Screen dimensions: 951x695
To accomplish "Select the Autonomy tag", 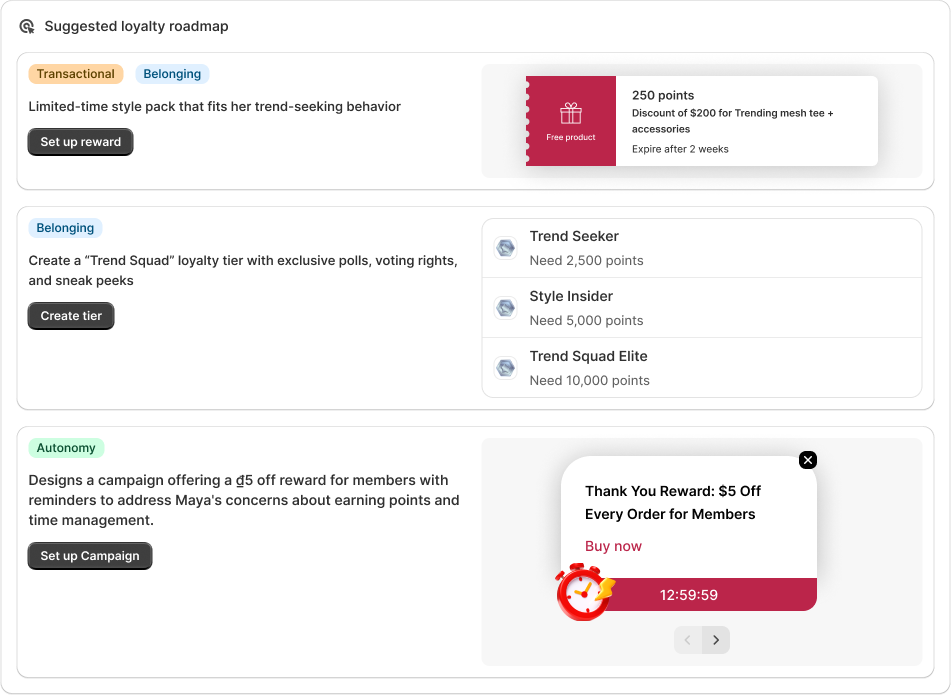I will click(66, 448).
